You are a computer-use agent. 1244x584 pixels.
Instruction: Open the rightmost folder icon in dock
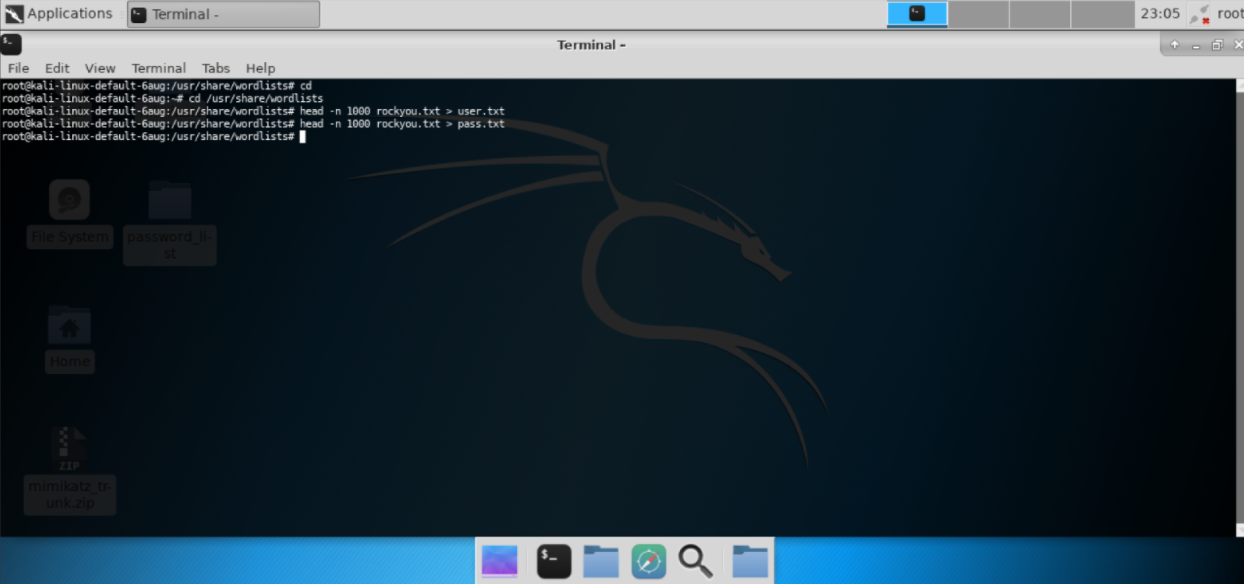click(749, 561)
